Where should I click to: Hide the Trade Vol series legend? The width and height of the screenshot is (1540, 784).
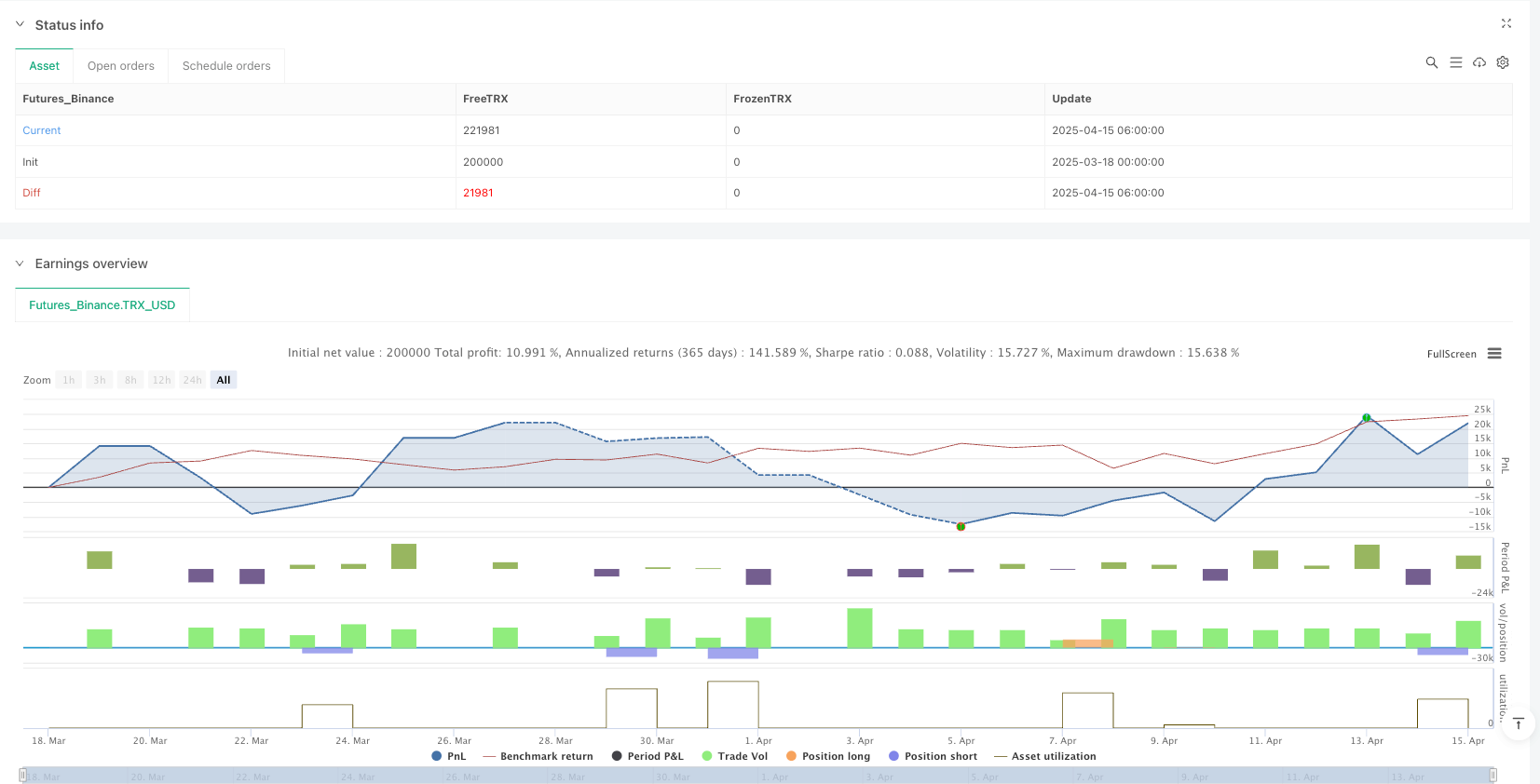click(x=734, y=756)
